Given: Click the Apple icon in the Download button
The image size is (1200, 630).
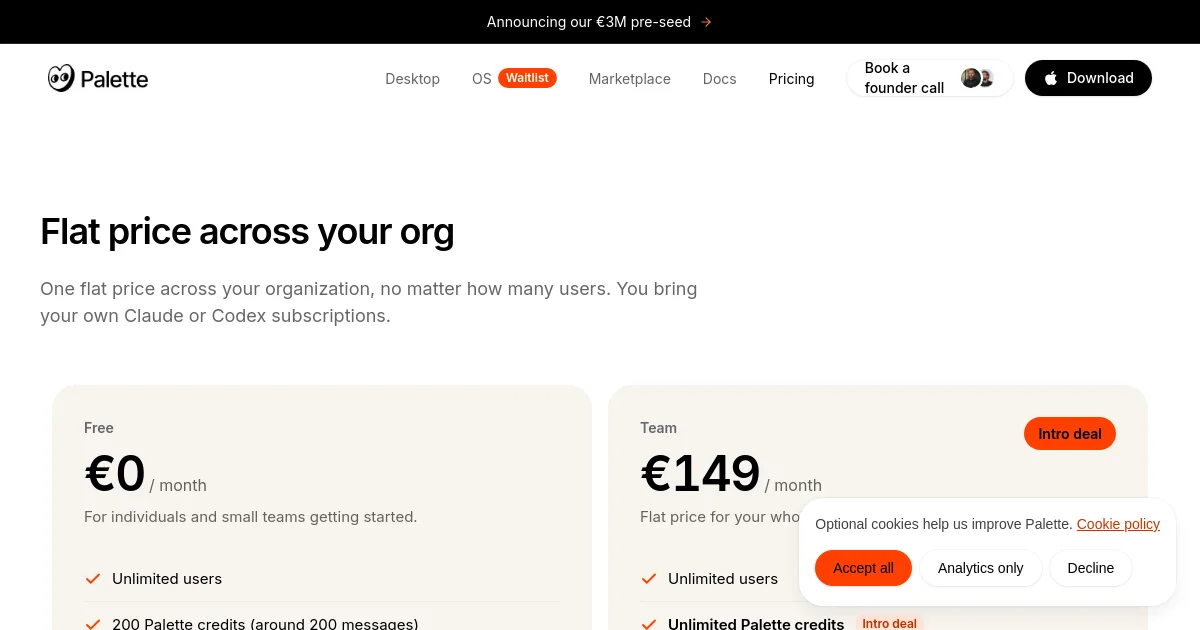Looking at the screenshot, I should coord(1051,78).
